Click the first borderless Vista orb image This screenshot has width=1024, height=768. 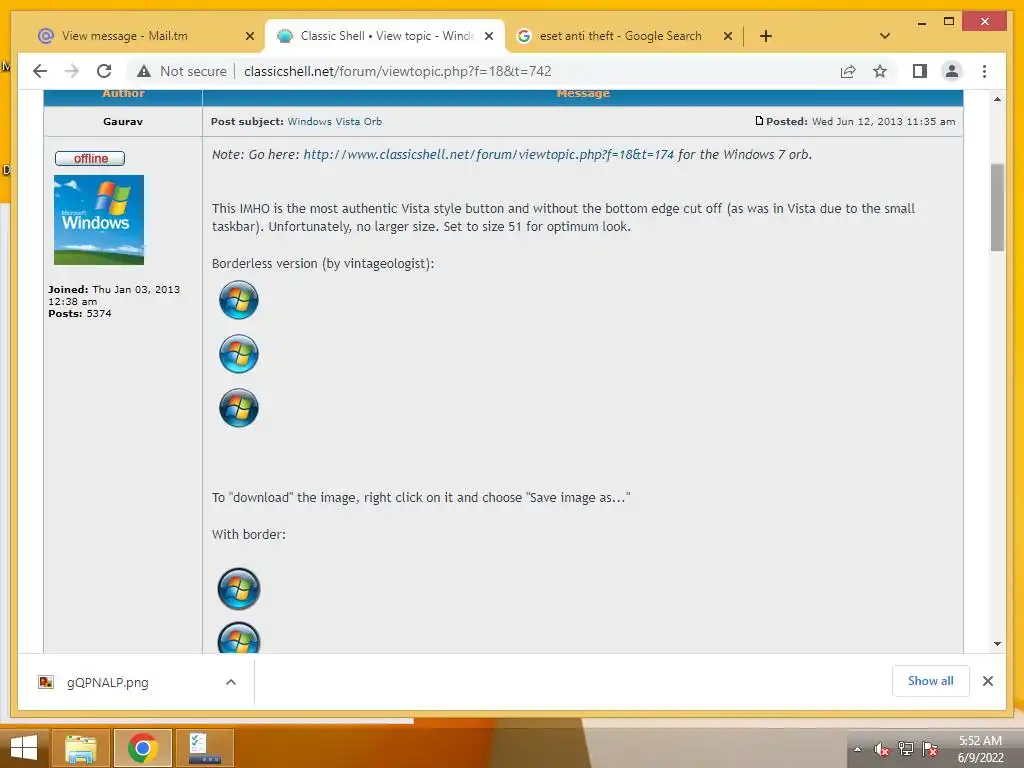coord(238,300)
